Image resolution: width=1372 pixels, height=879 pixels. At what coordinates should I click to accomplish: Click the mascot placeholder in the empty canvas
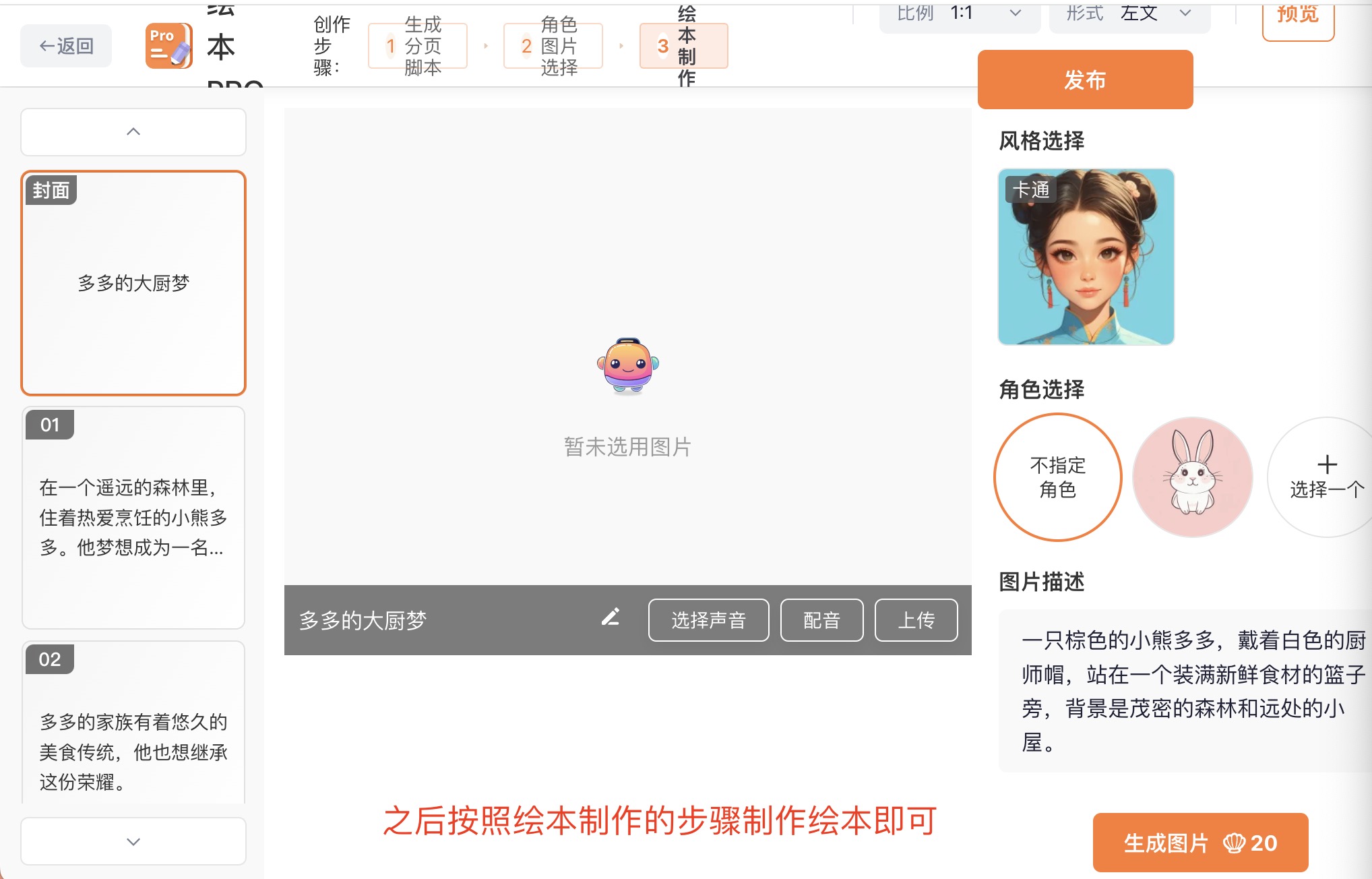click(628, 365)
